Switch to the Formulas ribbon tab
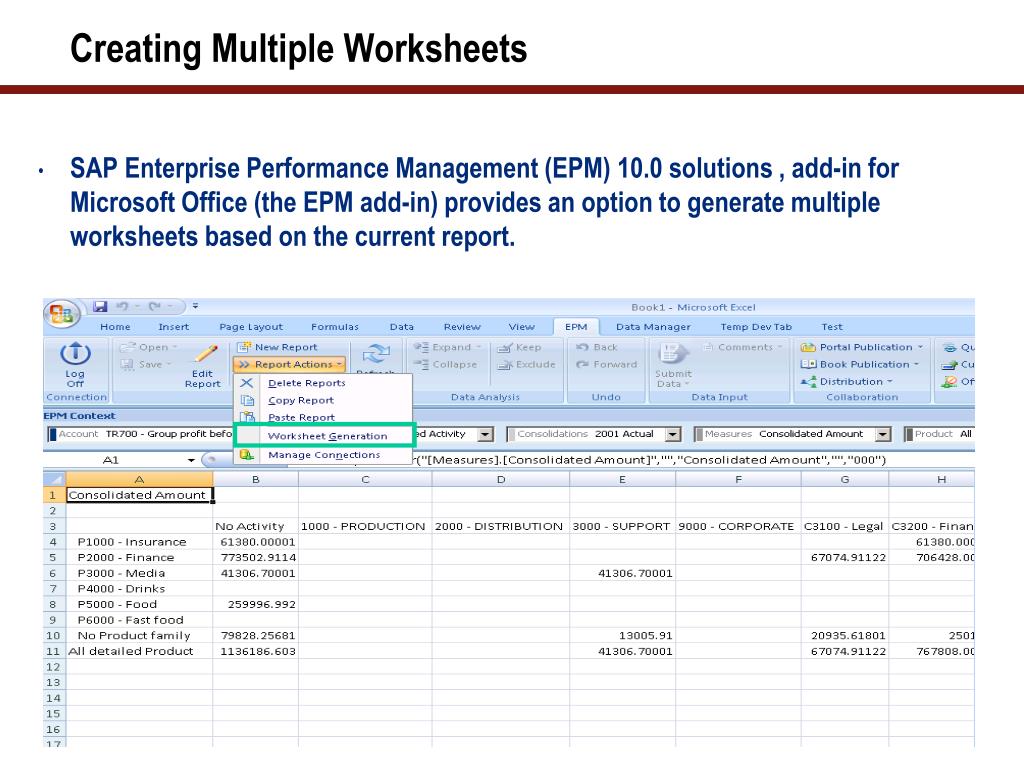 click(x=334, y=327)
